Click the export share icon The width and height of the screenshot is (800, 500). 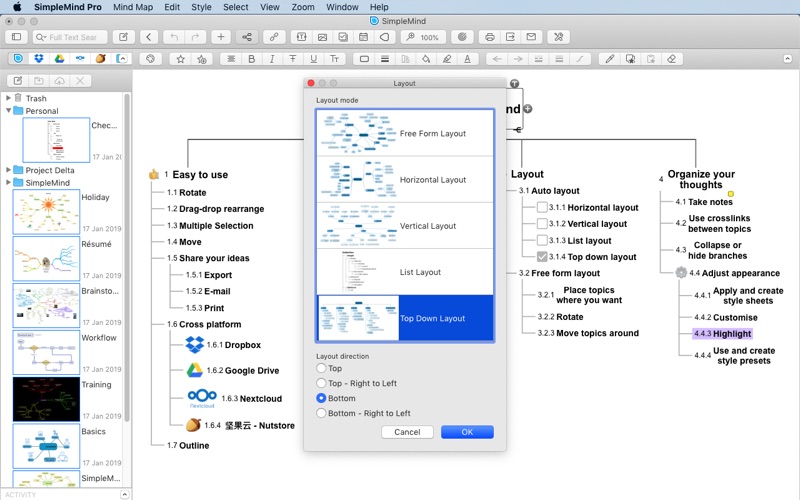coord(510,37)
